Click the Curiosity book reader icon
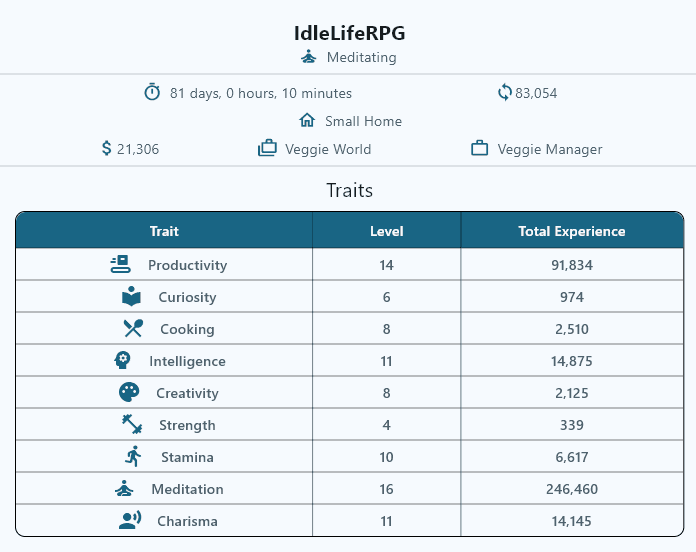696x552 pixels. pyautogui.click(x=131, y=296)
